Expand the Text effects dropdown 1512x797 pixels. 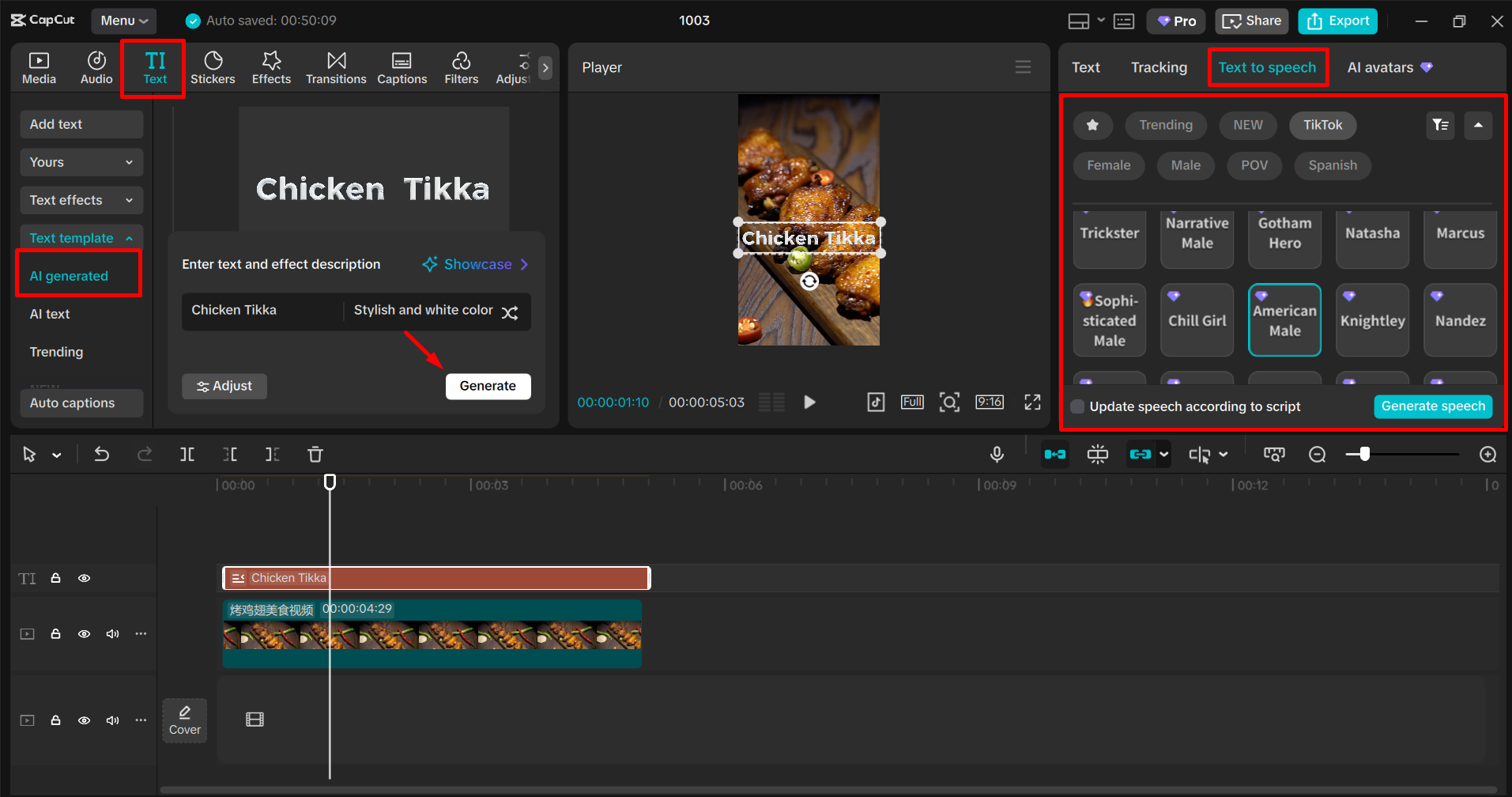tap(81, 200)
